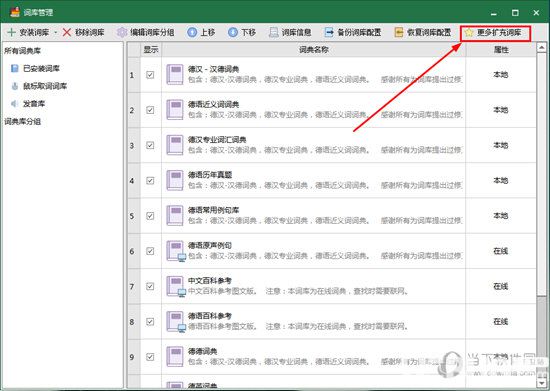Viewport: 550px width, 391px height.
Task: Click the 本地 attribute of 德汉 - 汉德词典
Action: [501, 75]
